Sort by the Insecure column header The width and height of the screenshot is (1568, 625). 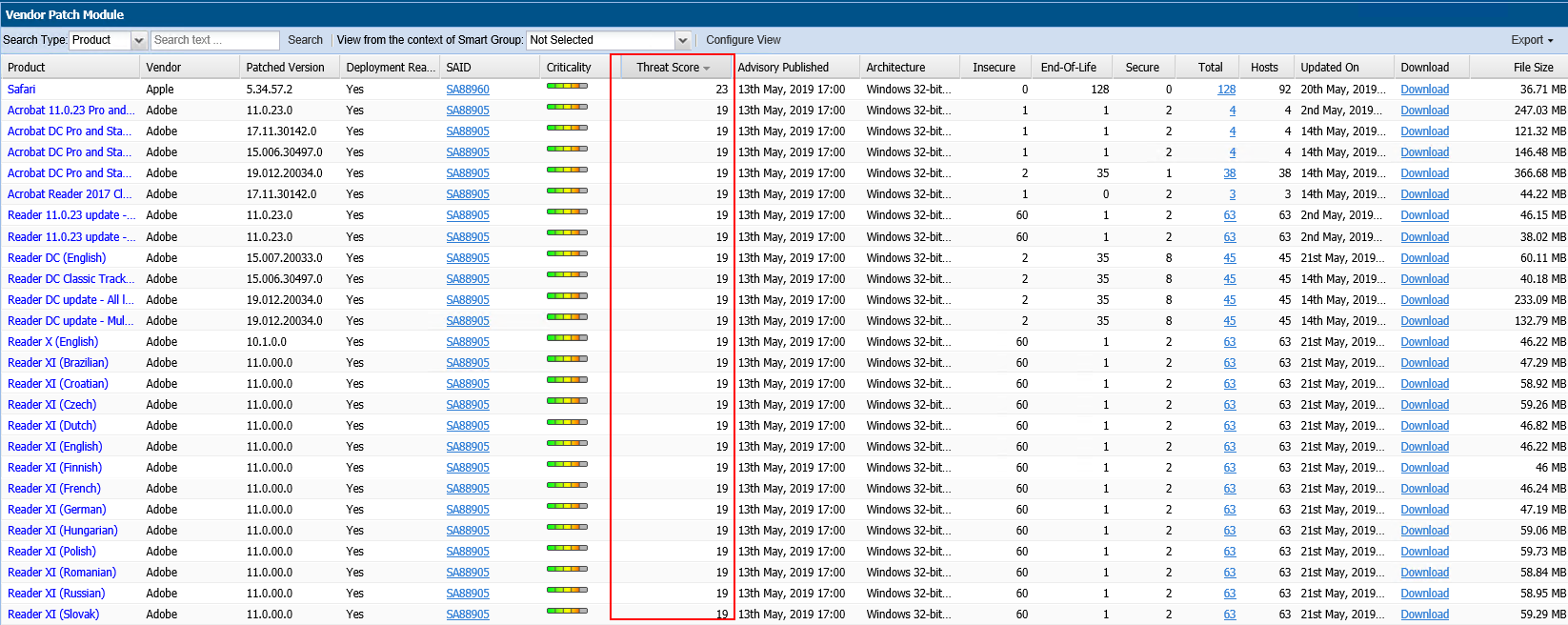click(994, 68)
